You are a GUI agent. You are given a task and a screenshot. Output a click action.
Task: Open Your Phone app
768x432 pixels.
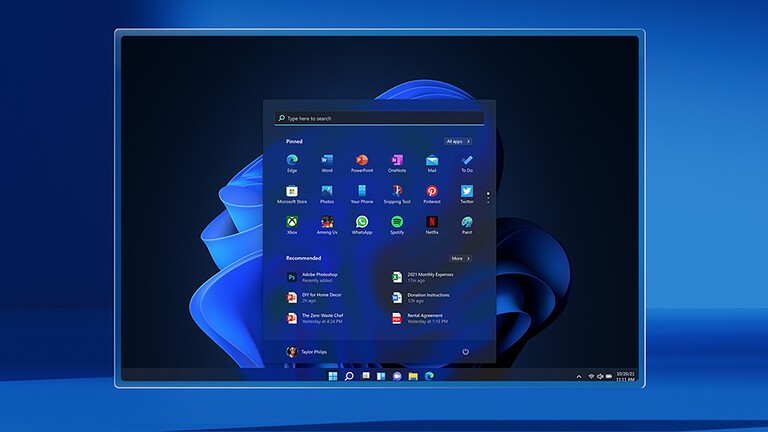pos(362,194)
